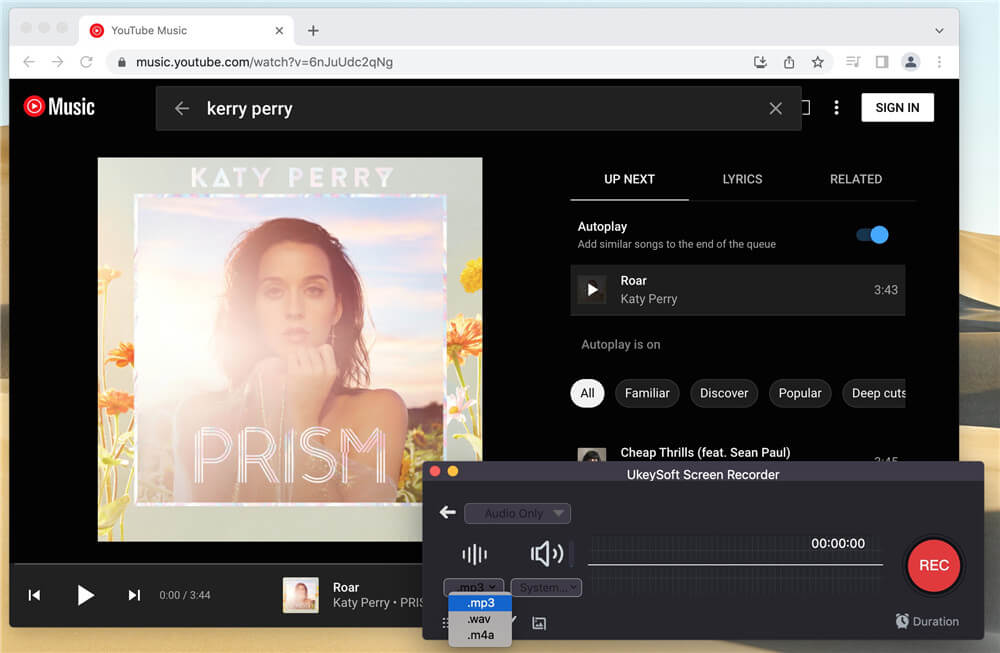Switch to the LYRICS tab
Screen dimensions: 1000x653
point(742,179)
